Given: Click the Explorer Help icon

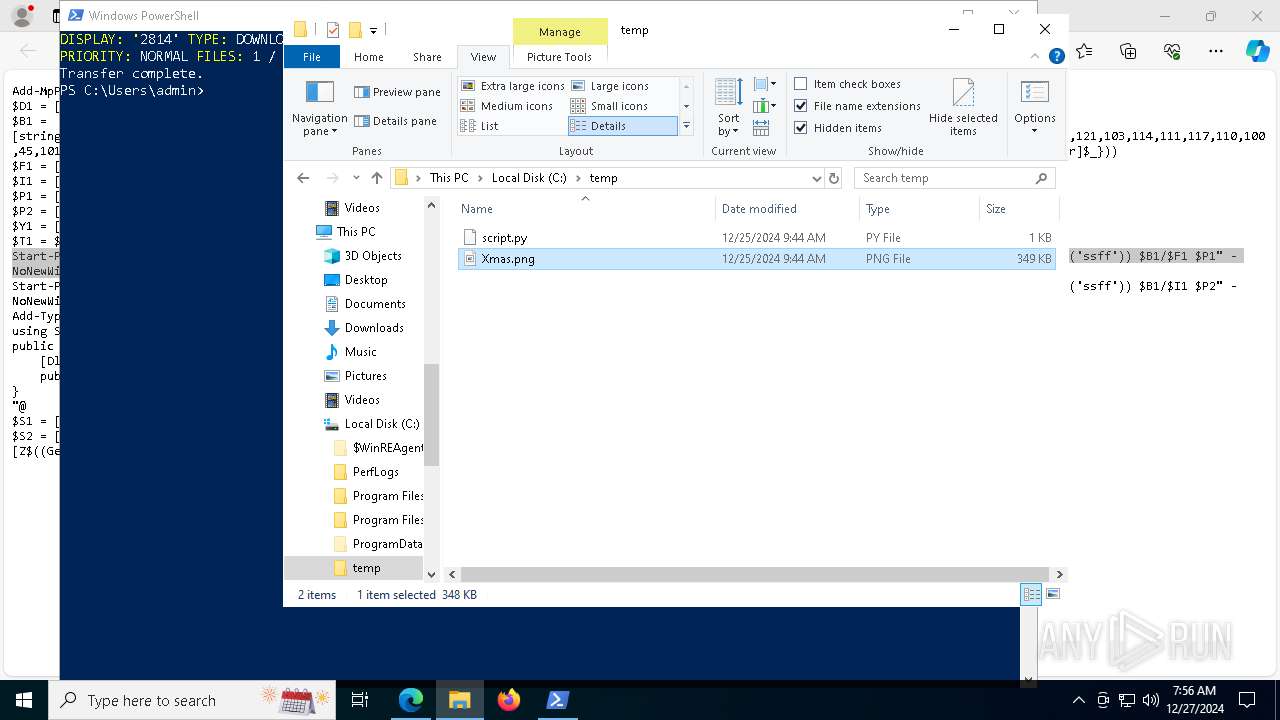Looking at the screenshot, I should [1056, 57].
